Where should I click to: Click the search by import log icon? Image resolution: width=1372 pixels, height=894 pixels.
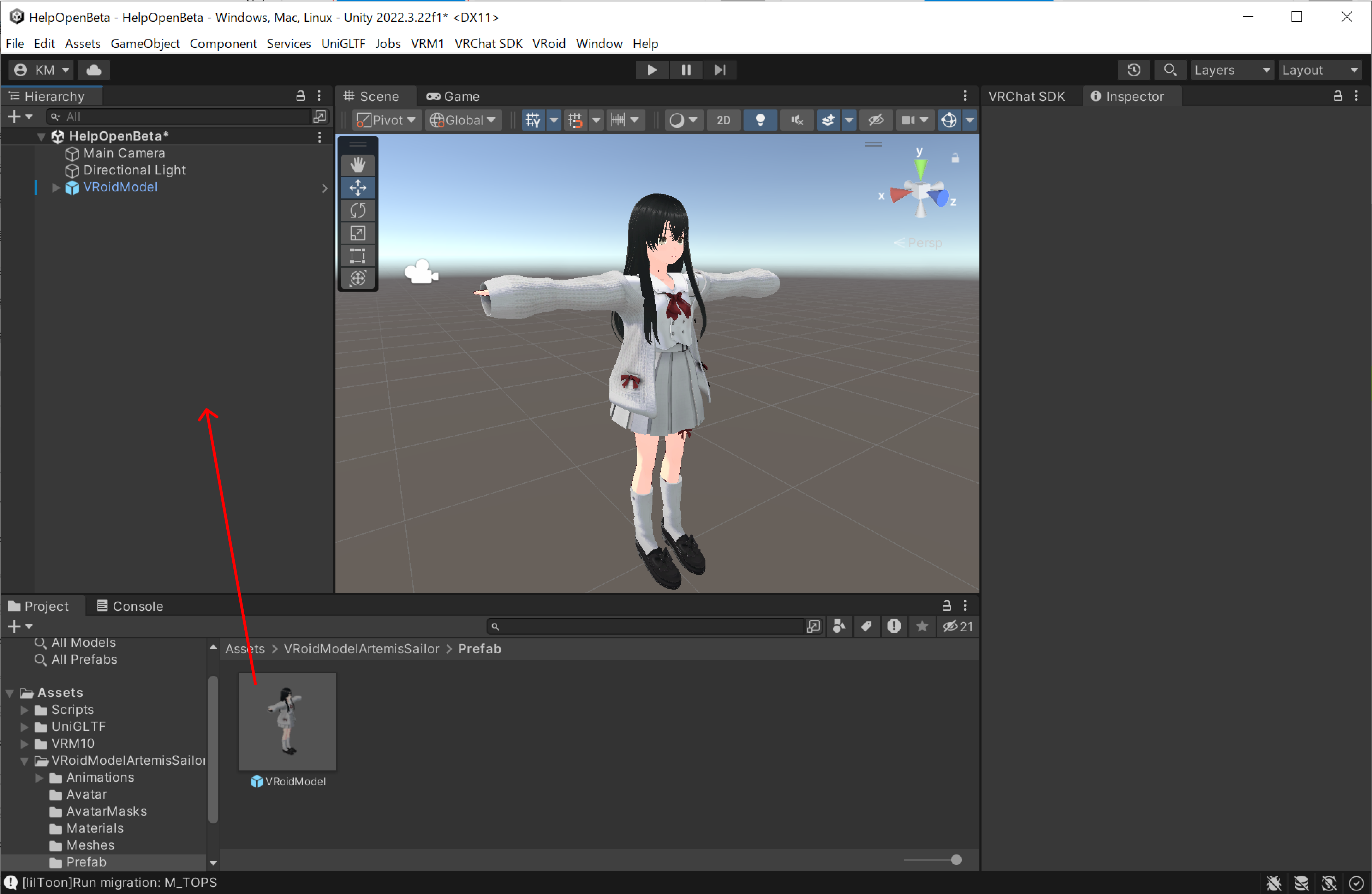pos(894,626)
